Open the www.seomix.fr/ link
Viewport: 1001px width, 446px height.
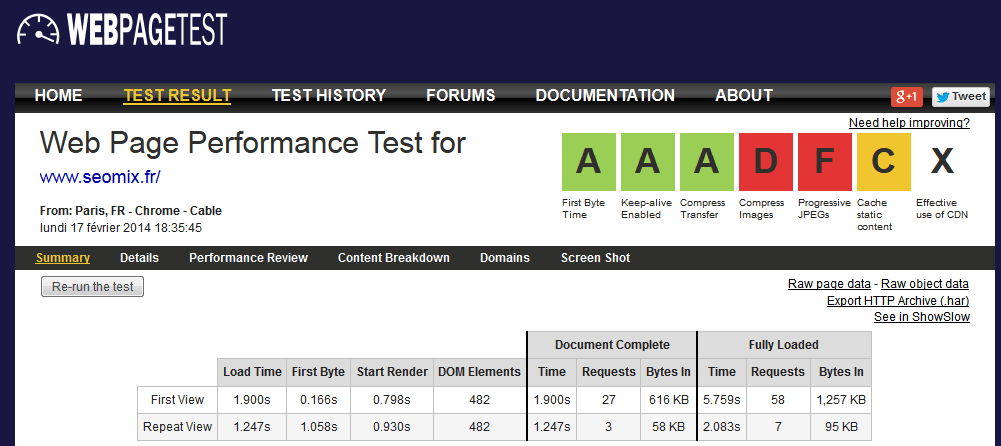100,177
